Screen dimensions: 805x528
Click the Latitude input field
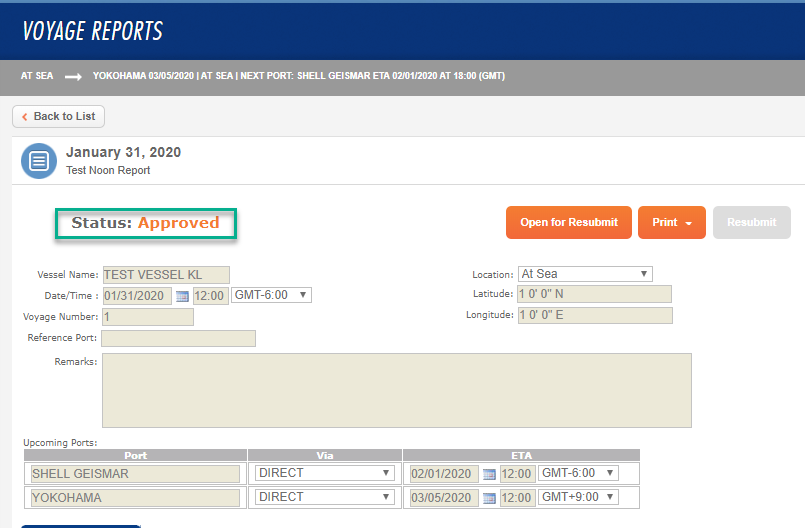594,294
